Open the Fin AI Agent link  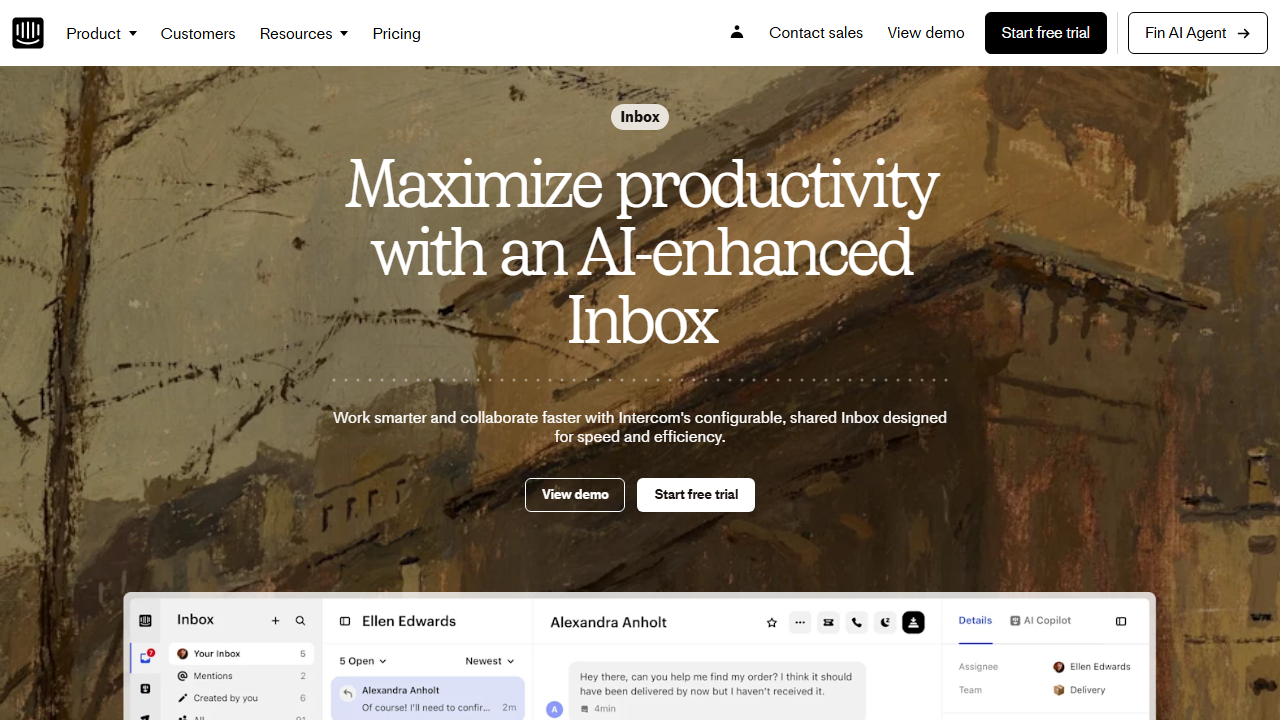[x=1197, y=32]
